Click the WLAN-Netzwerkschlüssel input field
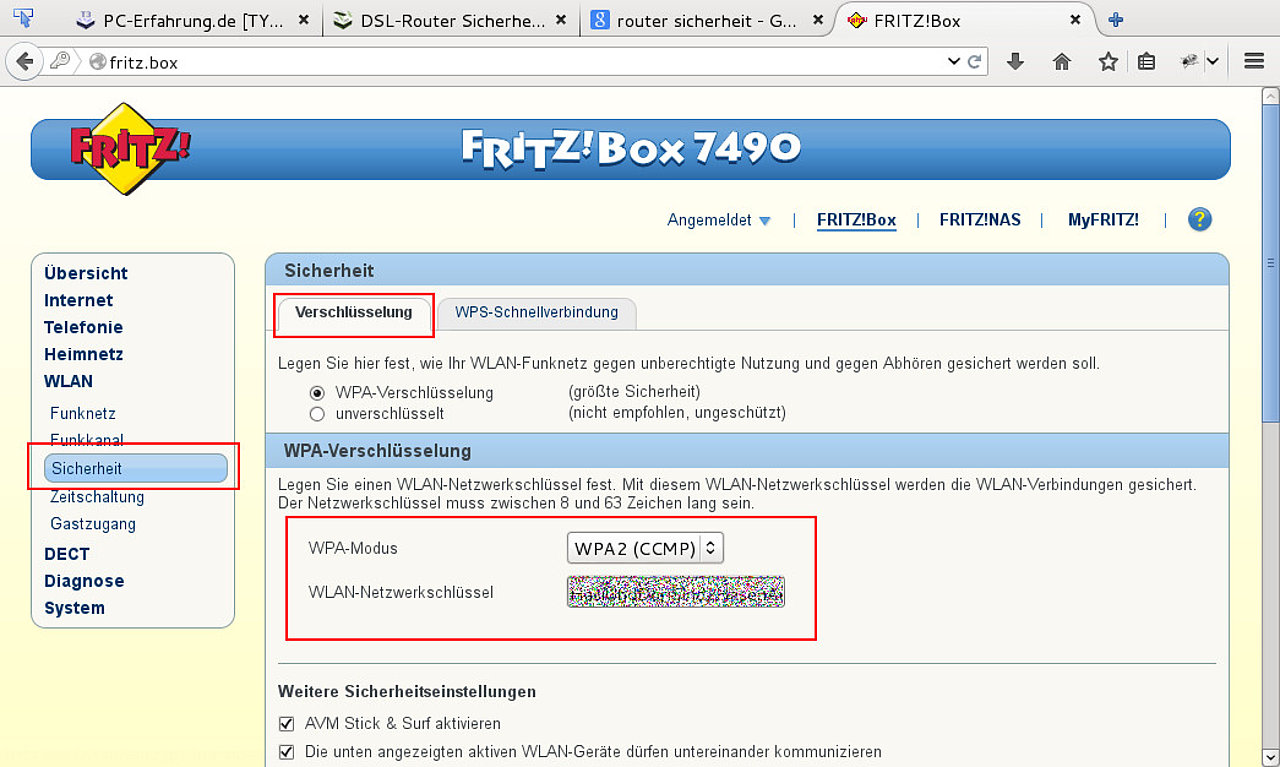The height and width of the screenshot is (767, 1280). click(676, 592)
